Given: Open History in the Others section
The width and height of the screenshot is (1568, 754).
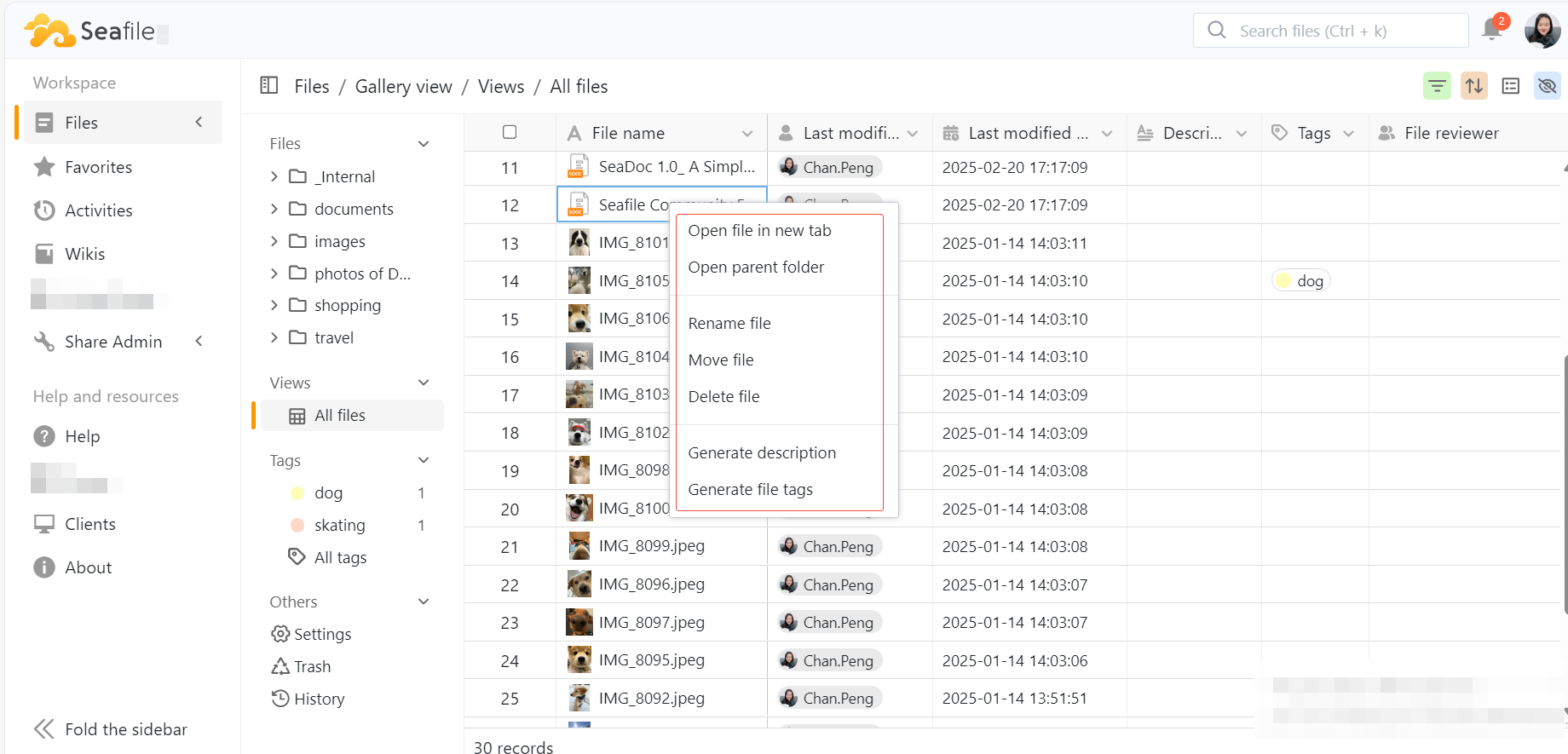Looking at the screenshot, I should click(319, 699).
